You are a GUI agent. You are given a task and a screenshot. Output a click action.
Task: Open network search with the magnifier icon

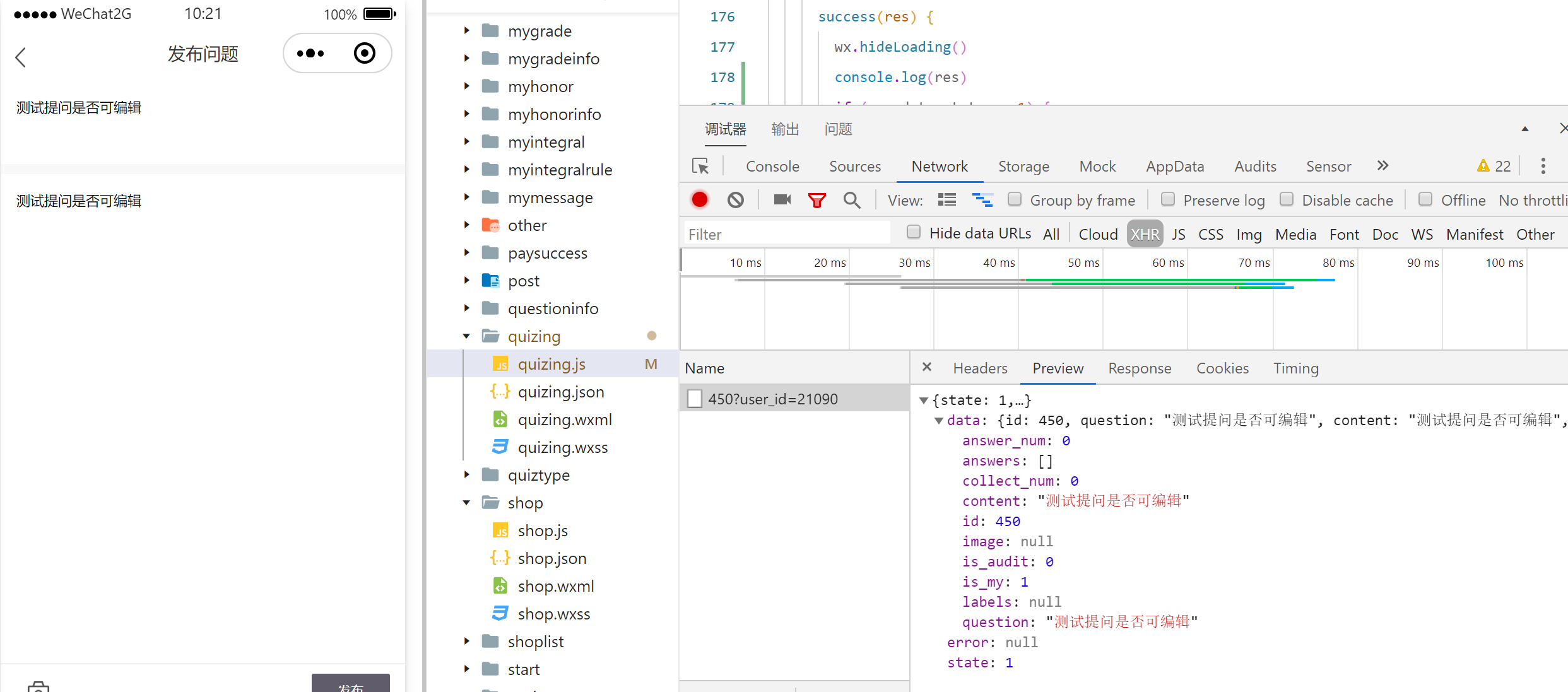[x=852, y=200]
